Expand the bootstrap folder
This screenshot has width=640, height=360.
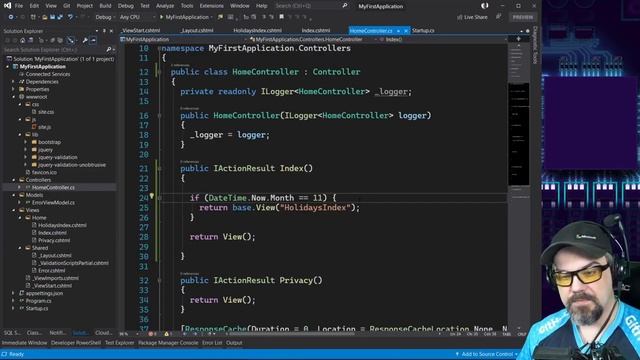tap(25, 142)
